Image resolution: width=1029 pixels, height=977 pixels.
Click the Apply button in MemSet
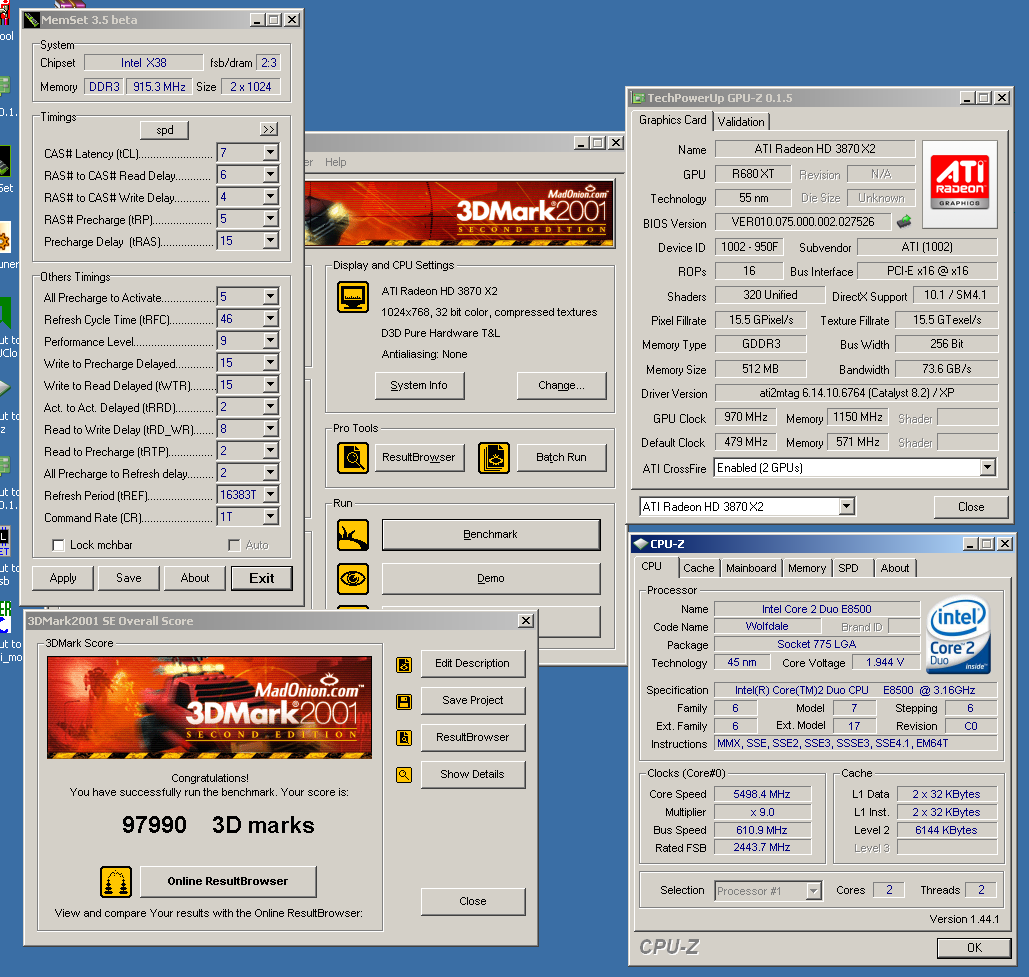pyautogui.click(x=63, y=578)
